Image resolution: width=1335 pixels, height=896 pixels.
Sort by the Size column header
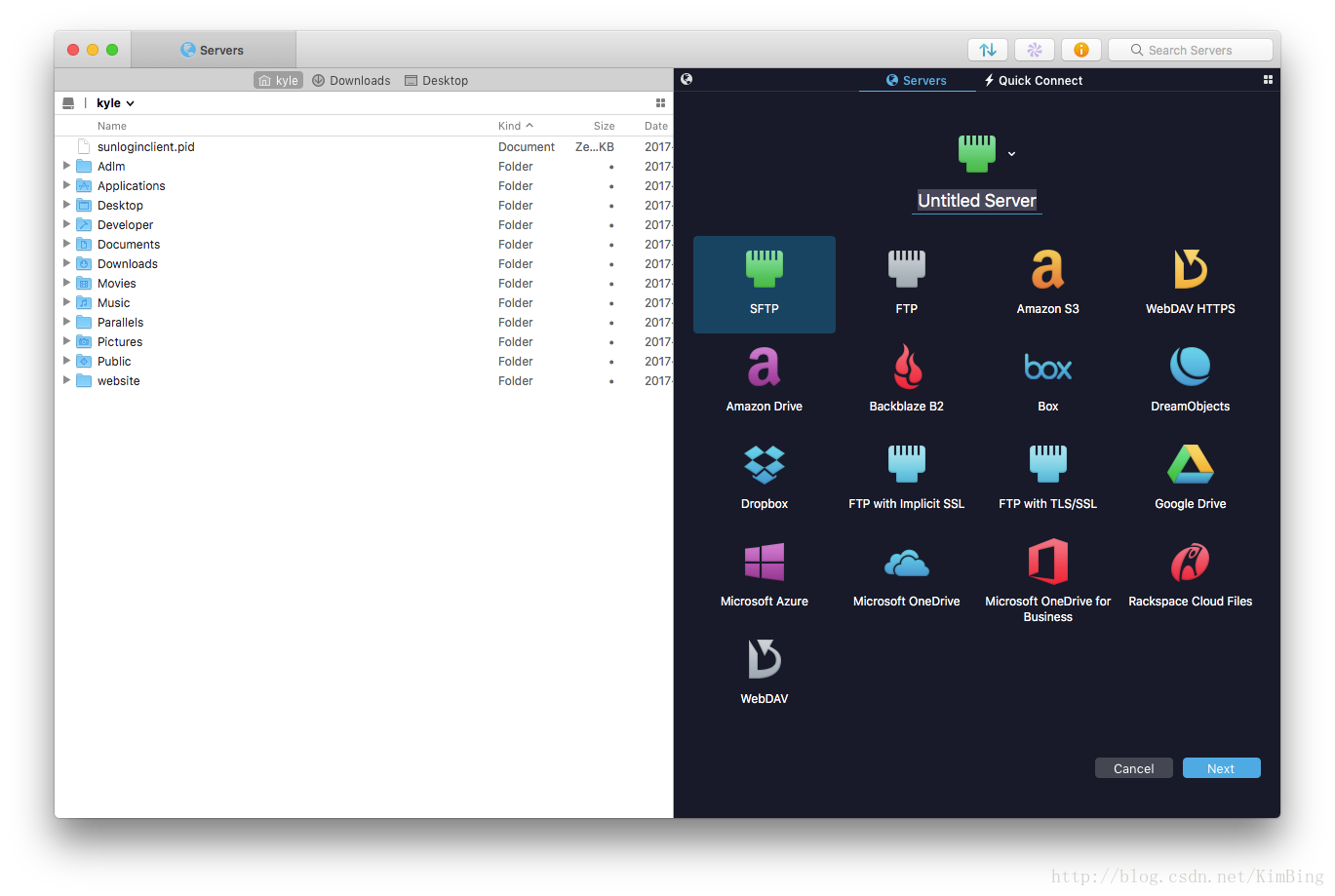point(604,126)
